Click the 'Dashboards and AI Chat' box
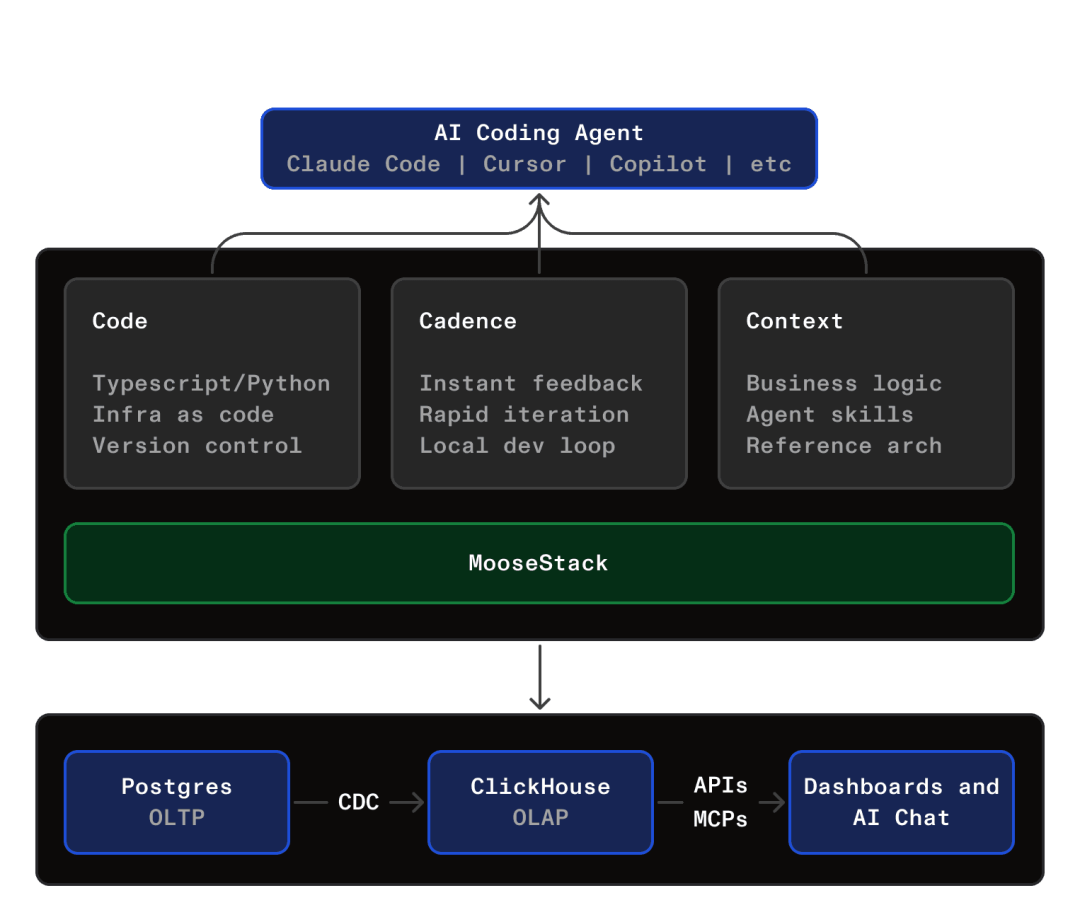This screenshot has width=1080, height=922. 902,802
